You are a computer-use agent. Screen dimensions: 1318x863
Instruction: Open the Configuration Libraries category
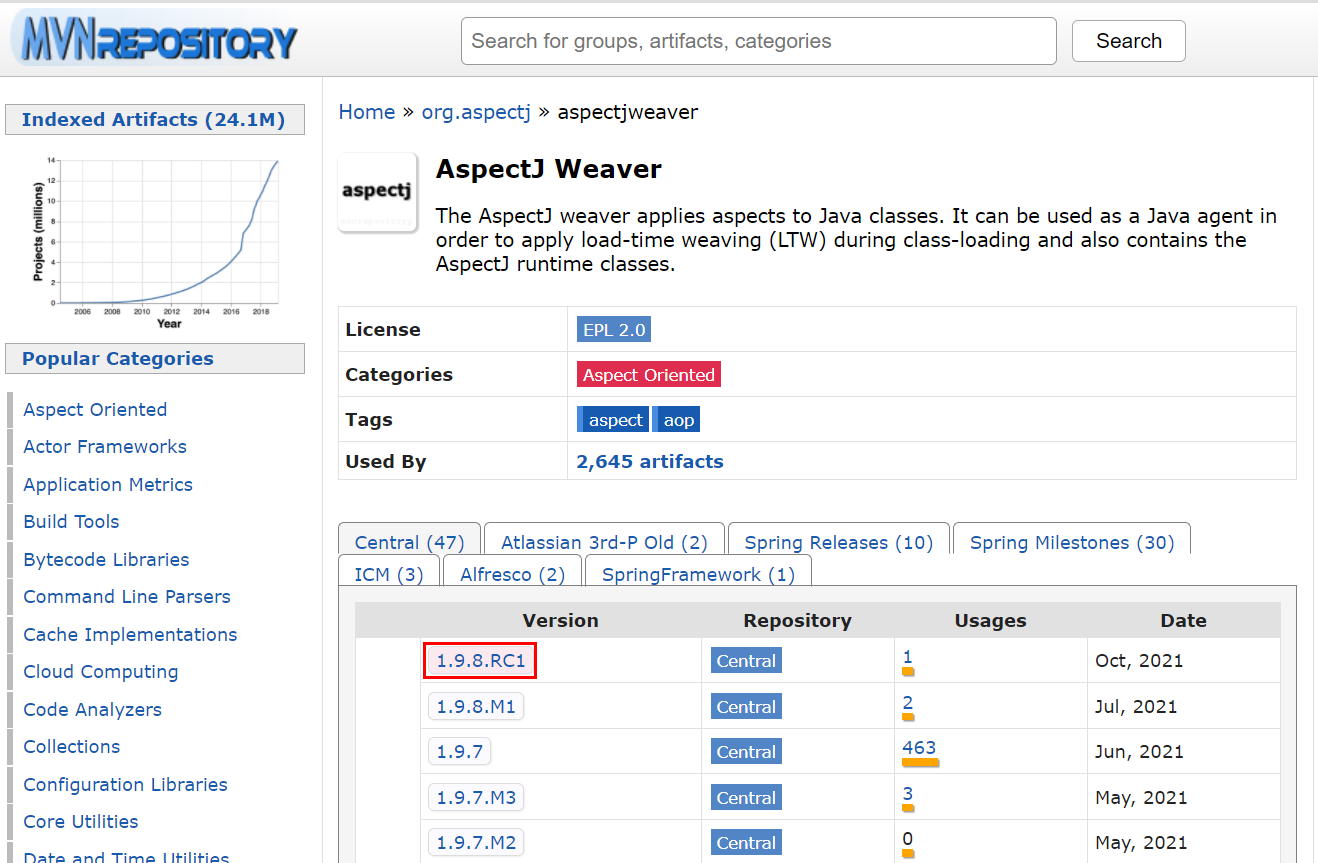pos(125,785)
